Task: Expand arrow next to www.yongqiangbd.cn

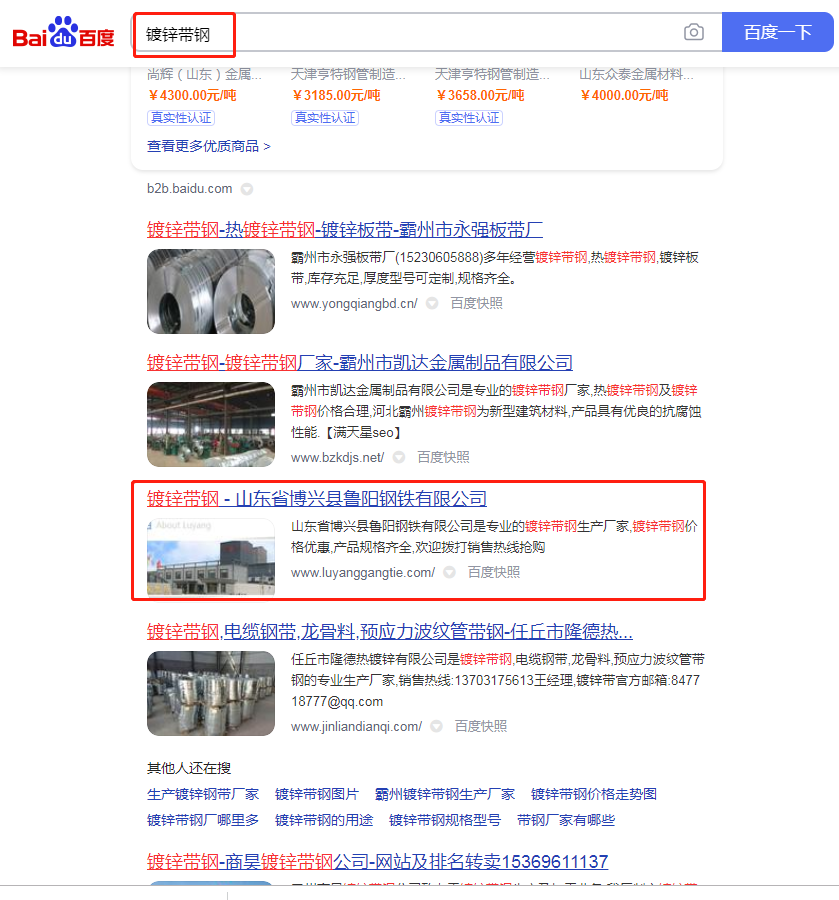Action: click(432, 304)
